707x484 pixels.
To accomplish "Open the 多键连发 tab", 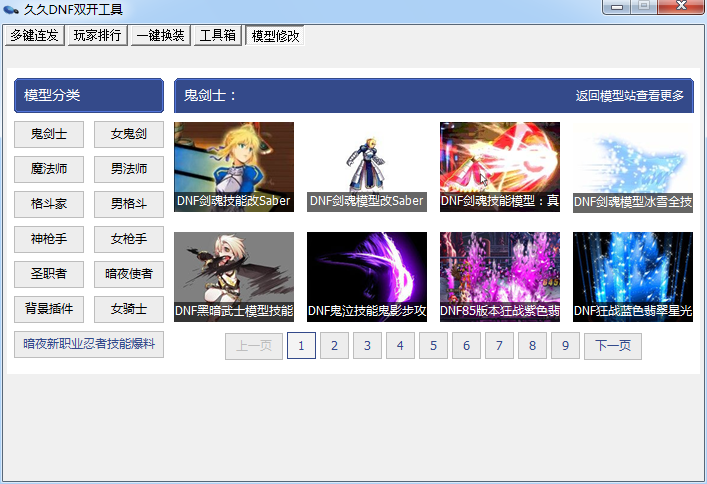I will (x=35, y=35).
